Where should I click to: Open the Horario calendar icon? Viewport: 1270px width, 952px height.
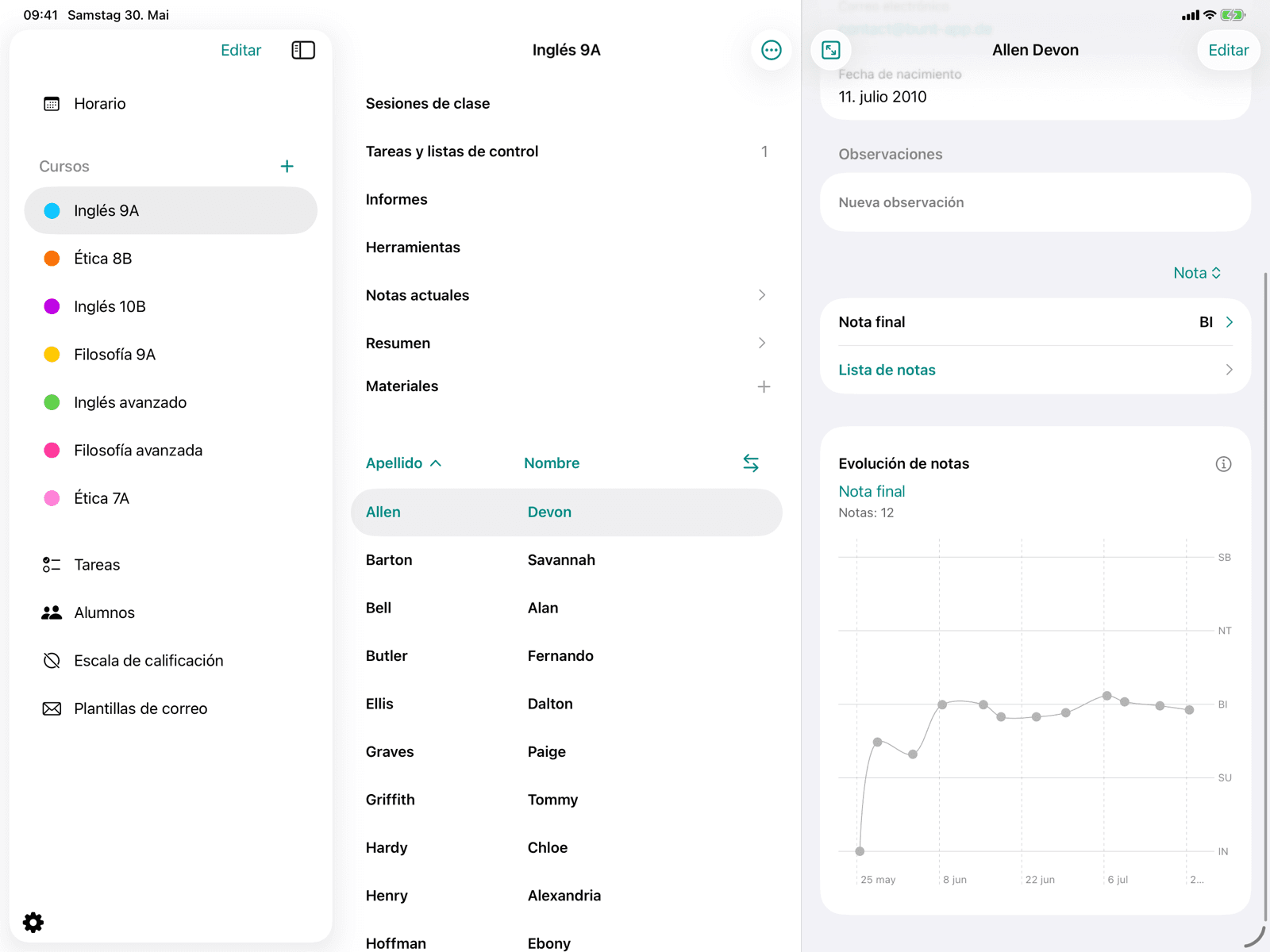coord(52,104)
